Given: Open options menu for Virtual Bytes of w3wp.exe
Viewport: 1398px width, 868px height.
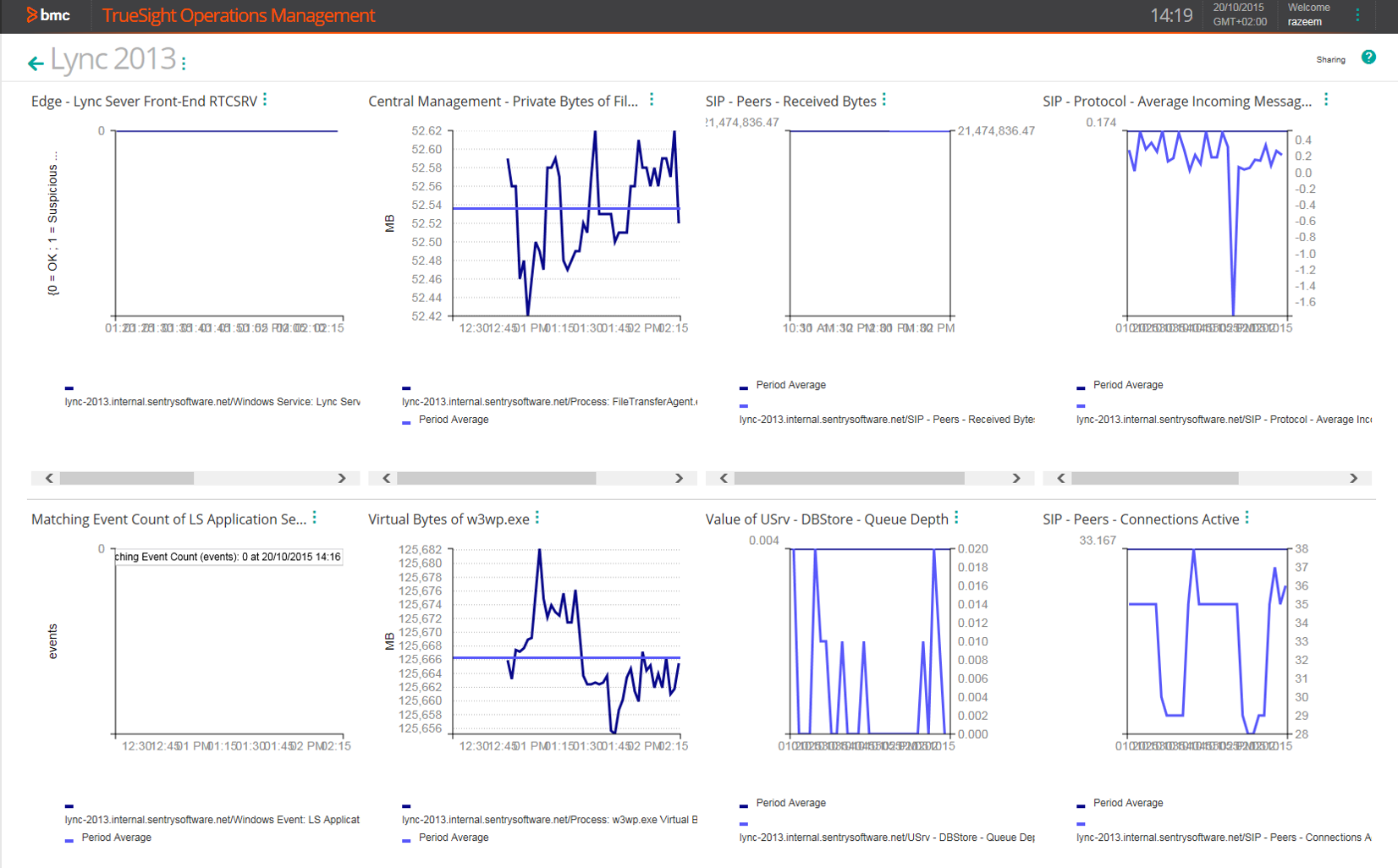Looking at the screenshot, I should [x=537, y=518].
